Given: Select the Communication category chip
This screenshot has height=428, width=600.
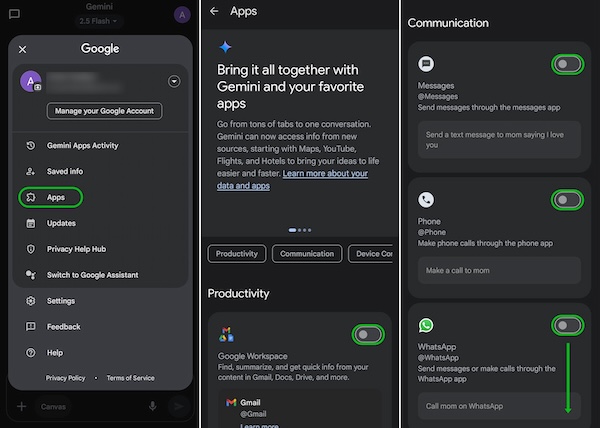Looking at the screenshot, I should pyautogui.click(x=305, y=254).
